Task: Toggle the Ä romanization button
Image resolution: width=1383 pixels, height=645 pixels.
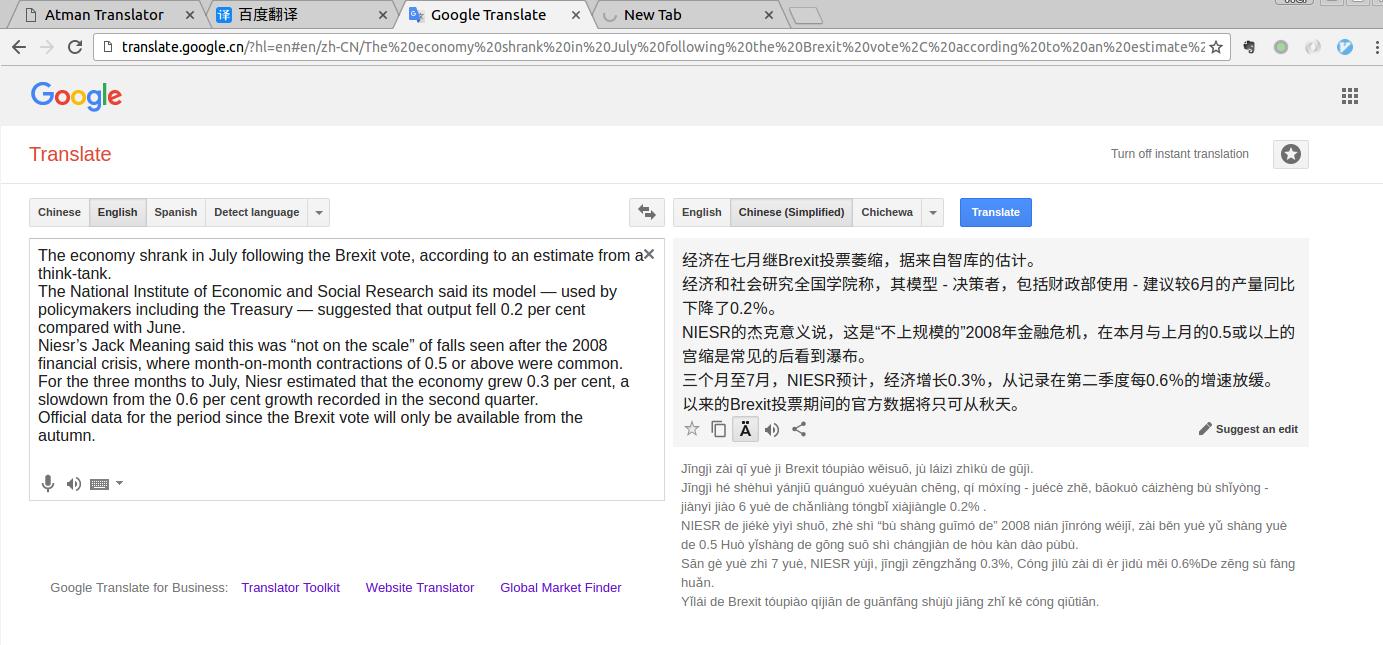Action: (x=745, y=429)
